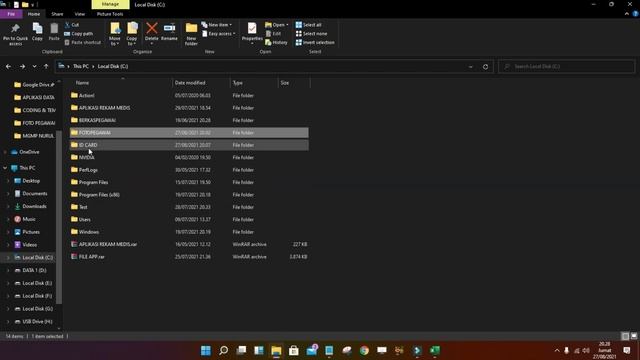The height and width of the screenshot is (360, 640).
Task: Open Properties from the ribbon
Action: point(252,33)
